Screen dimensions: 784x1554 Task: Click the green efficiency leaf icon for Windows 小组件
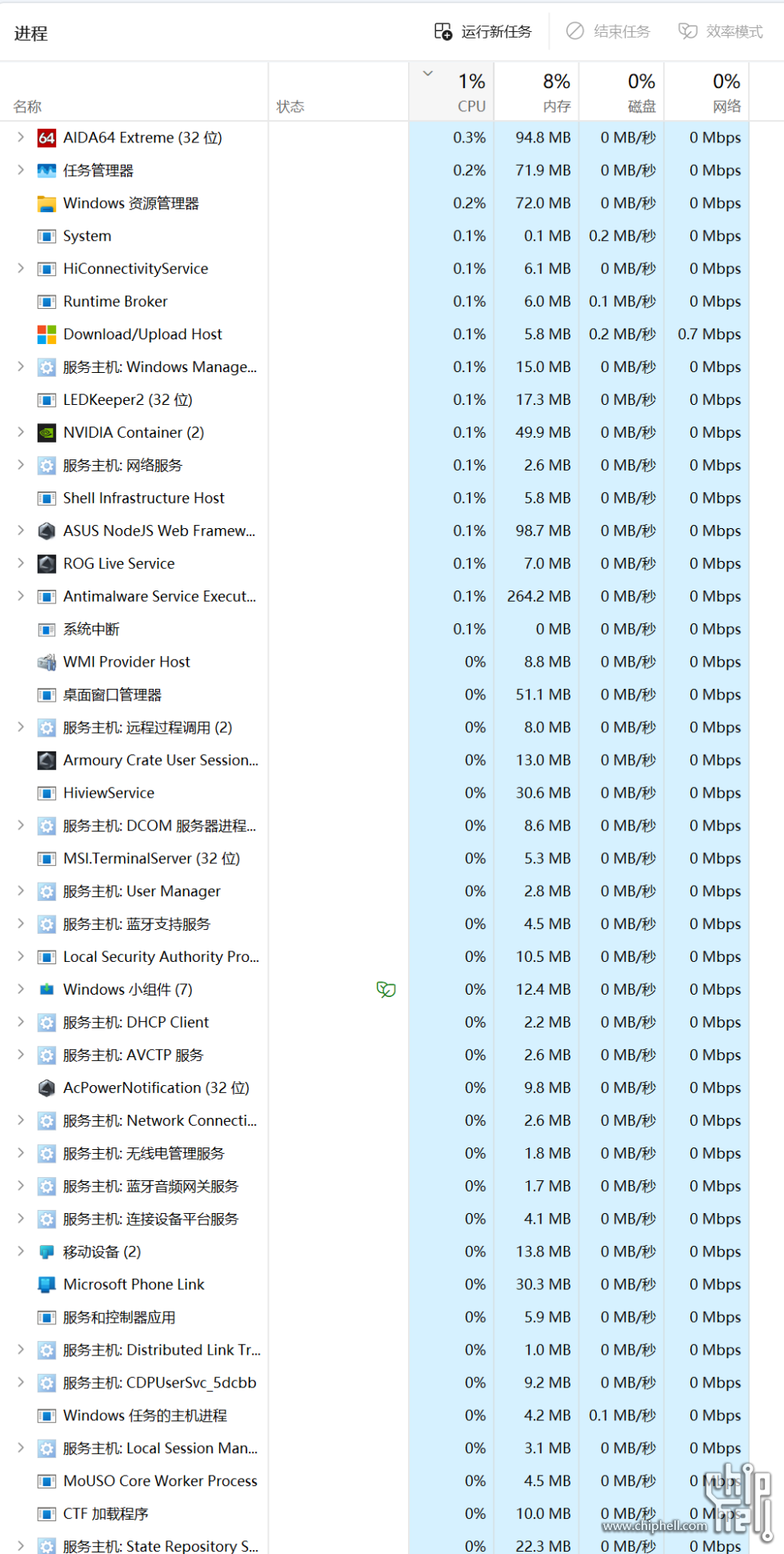tap(386, 990)
